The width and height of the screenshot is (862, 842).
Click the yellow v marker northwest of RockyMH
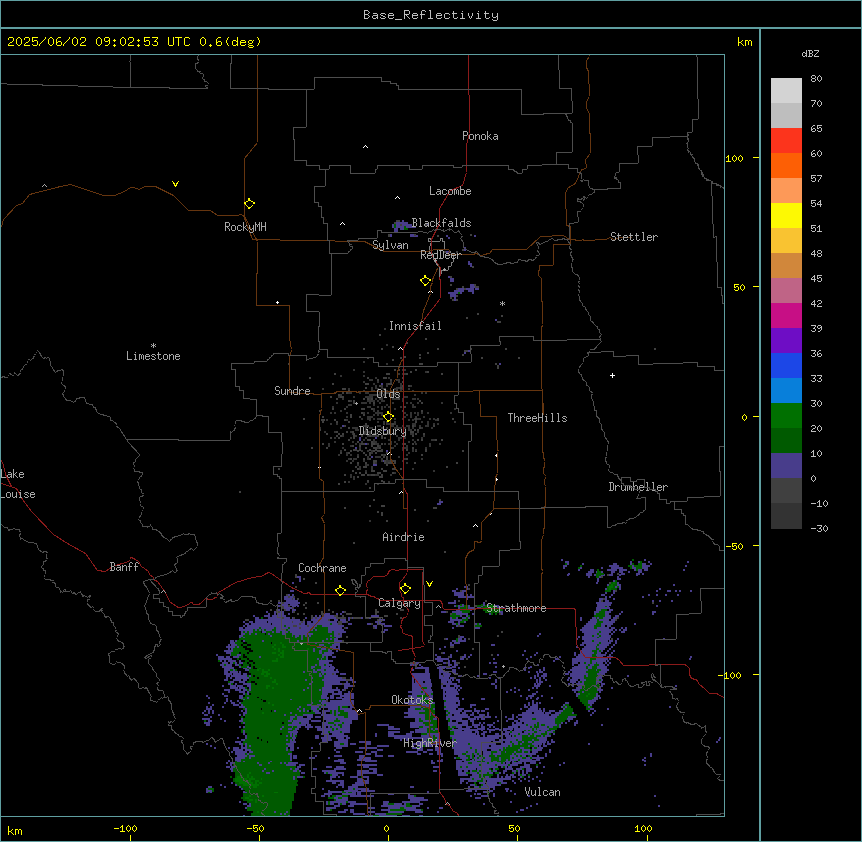pos(175,184)
